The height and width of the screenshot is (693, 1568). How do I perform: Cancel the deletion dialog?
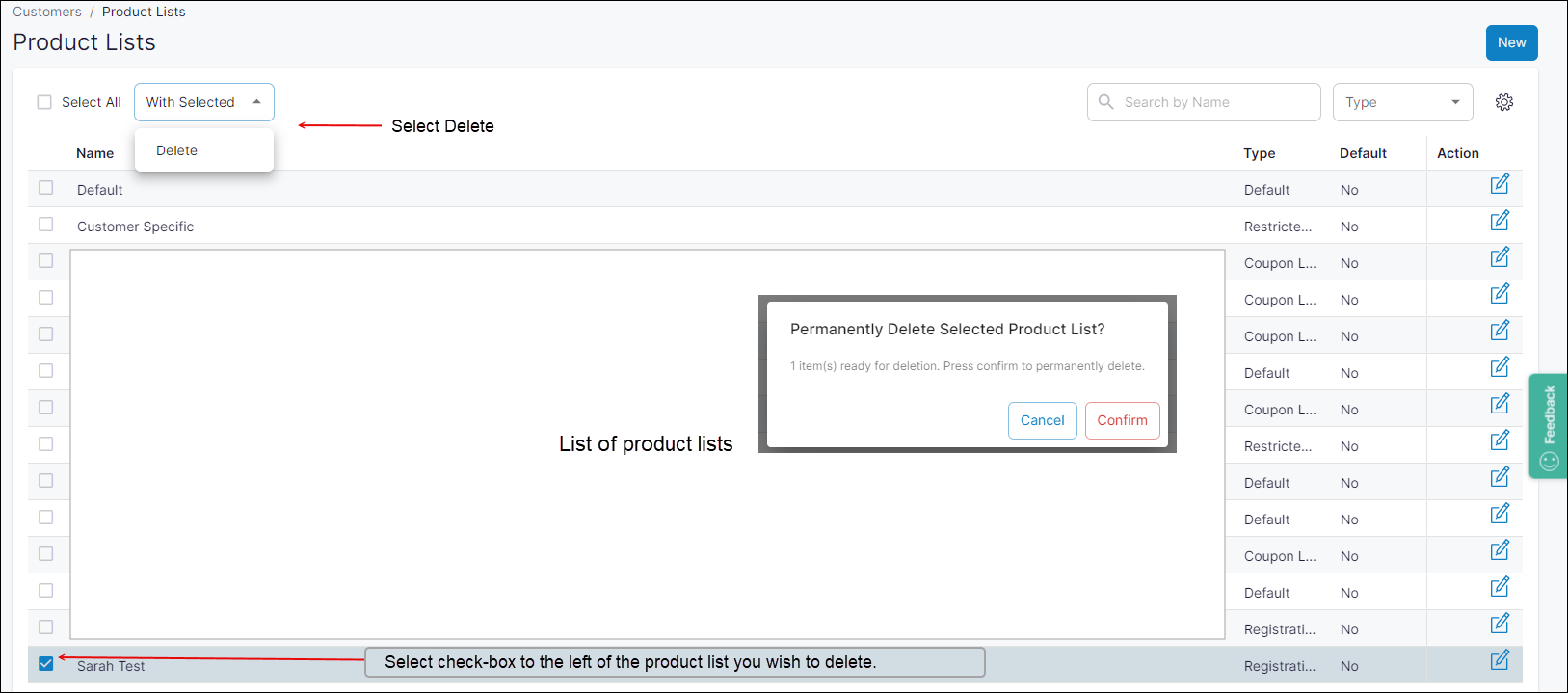(1042, 420)
